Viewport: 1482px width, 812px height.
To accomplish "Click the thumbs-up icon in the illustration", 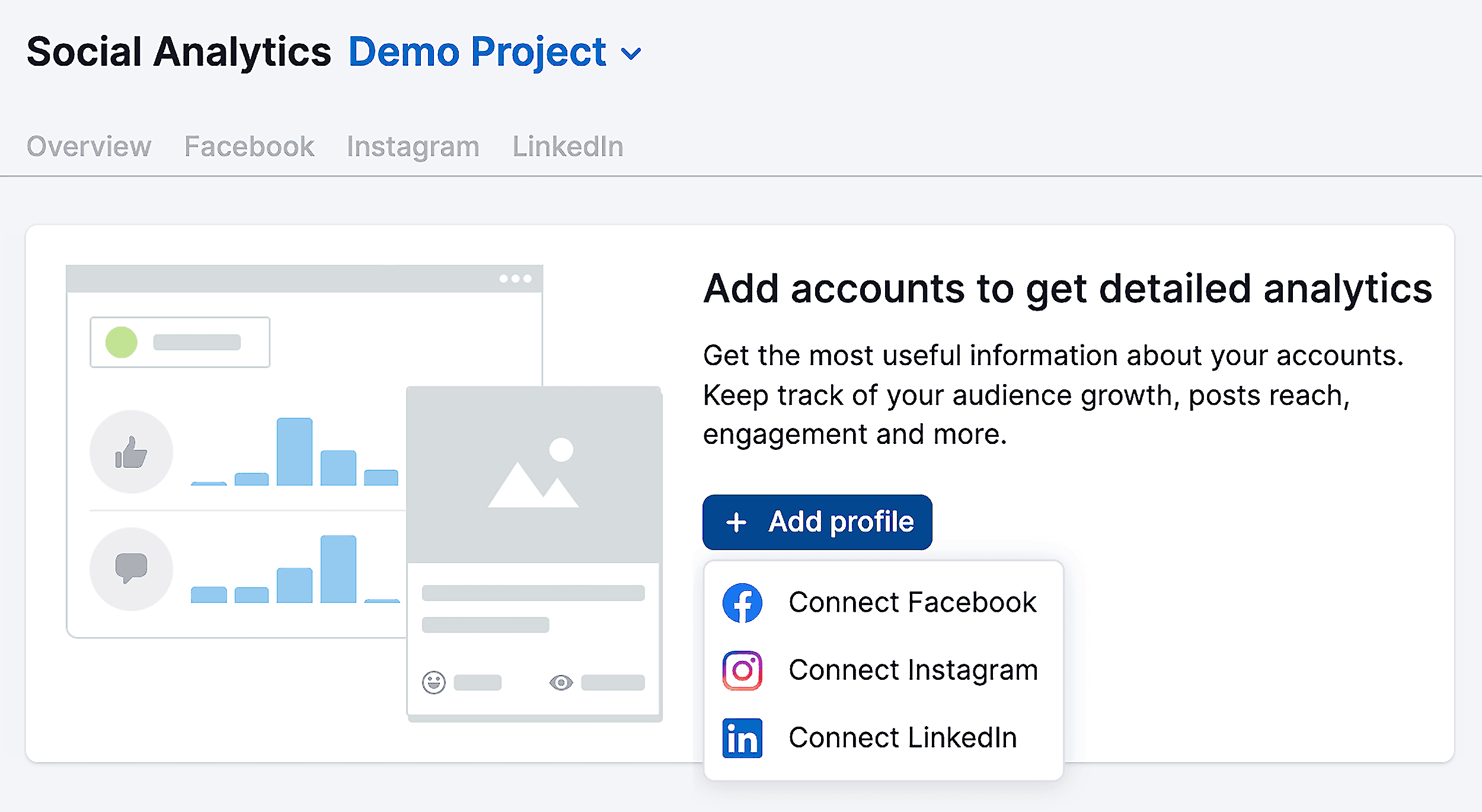I will [x=131, y=452].
